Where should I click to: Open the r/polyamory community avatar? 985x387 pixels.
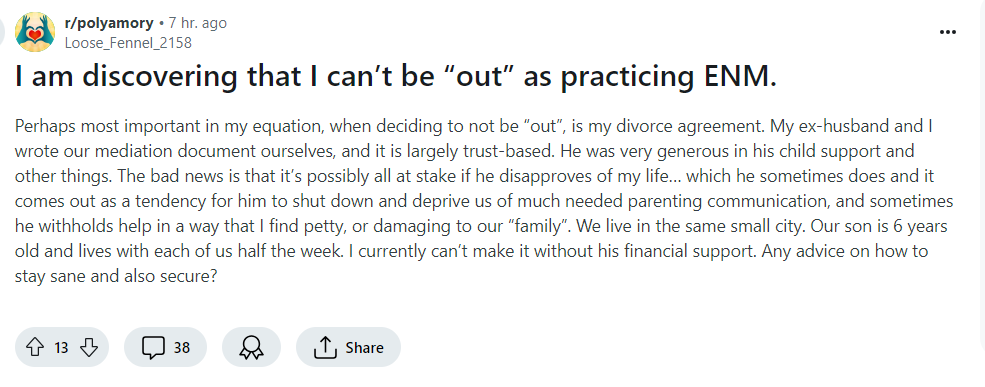click(35, 32)
